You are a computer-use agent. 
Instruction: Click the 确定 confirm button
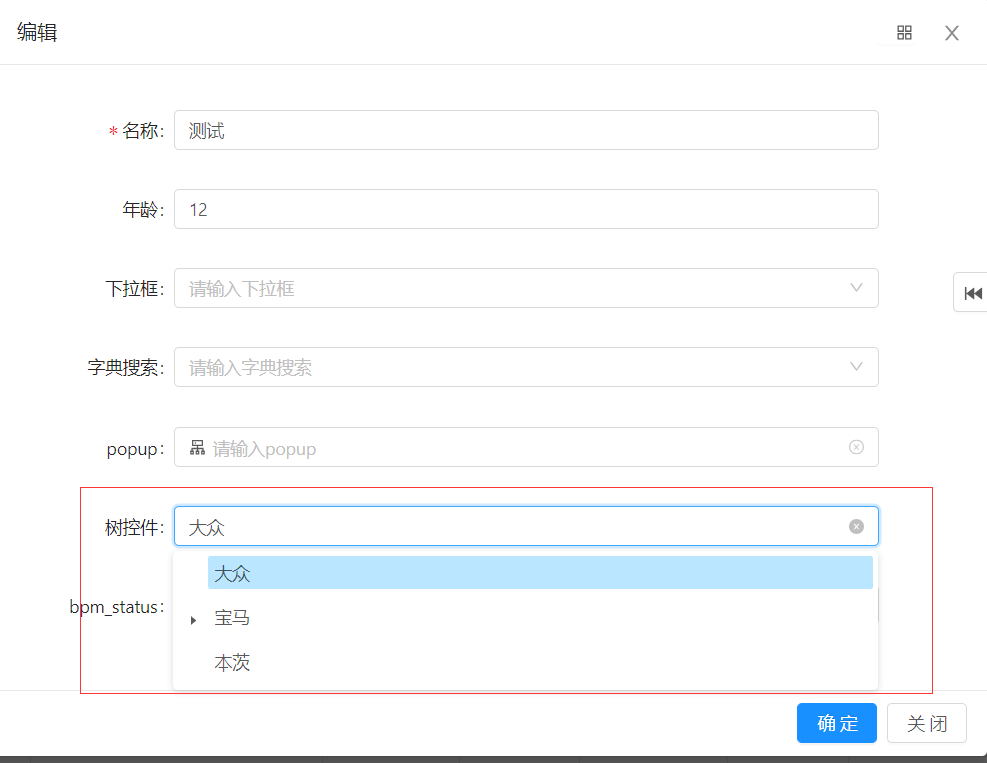837,723
